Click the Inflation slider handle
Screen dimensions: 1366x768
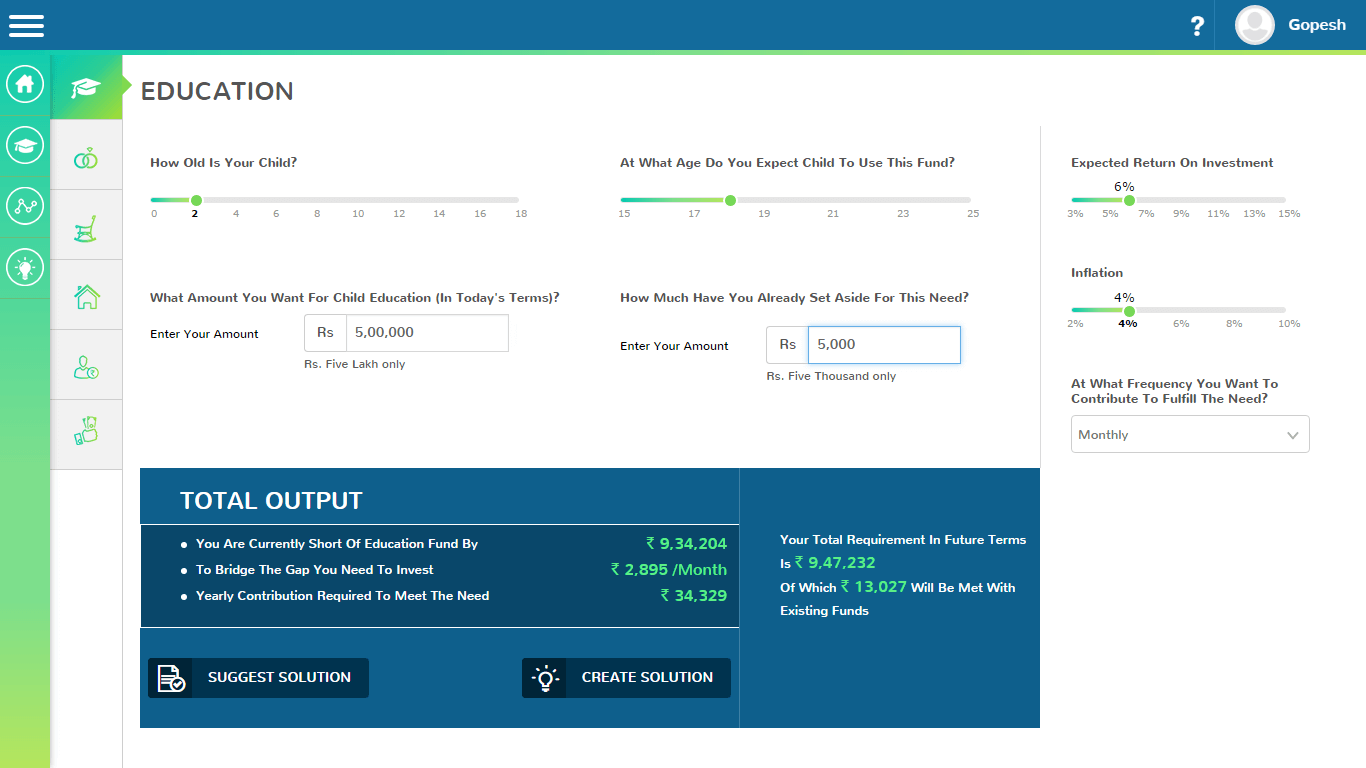coord(1129,310)
